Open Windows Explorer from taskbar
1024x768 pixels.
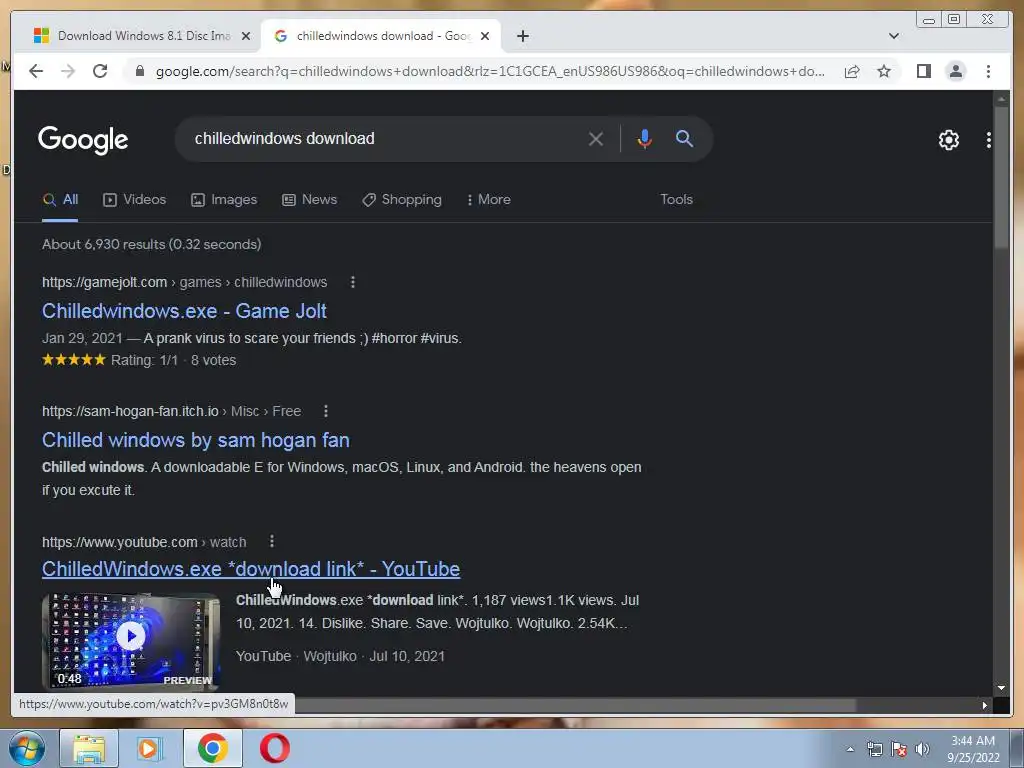point(89,748)
